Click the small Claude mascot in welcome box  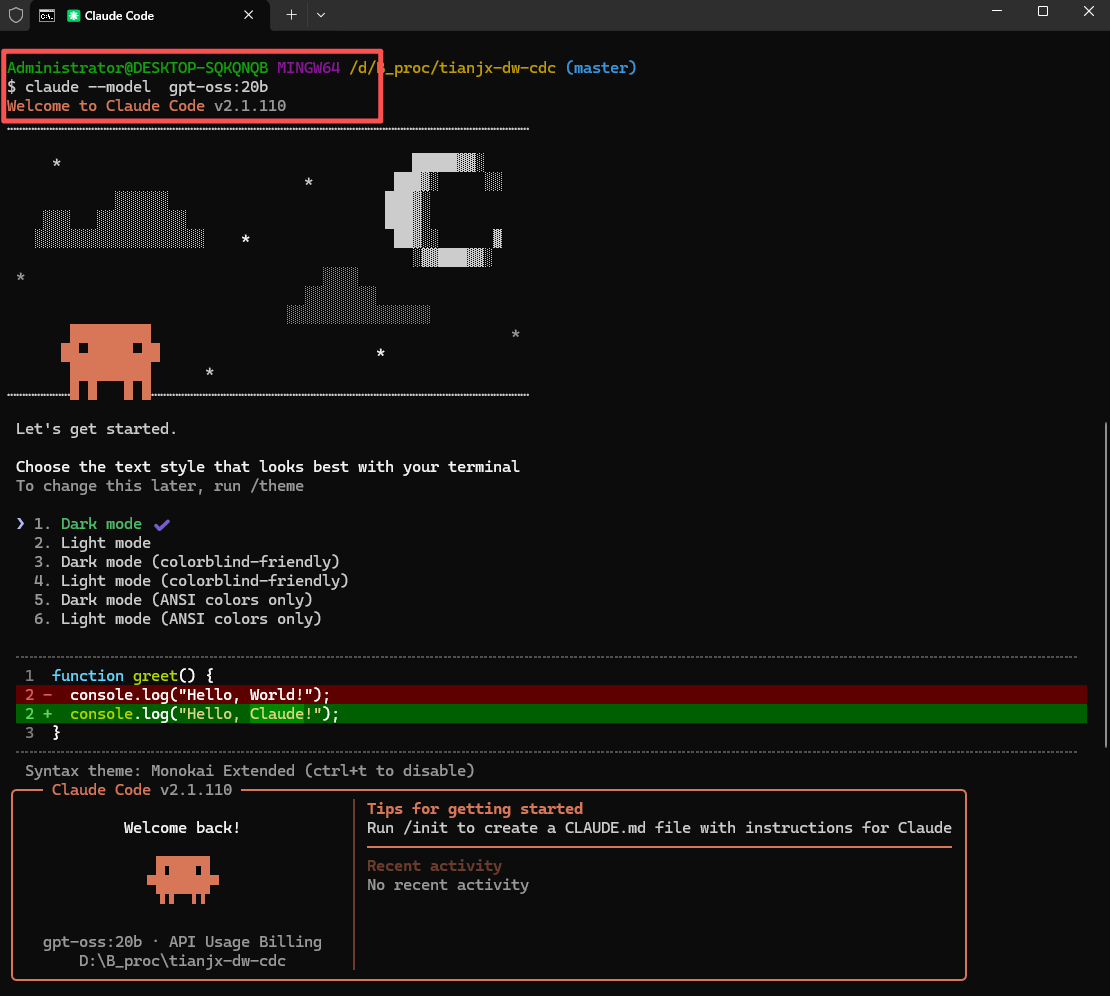click(183, 880)
